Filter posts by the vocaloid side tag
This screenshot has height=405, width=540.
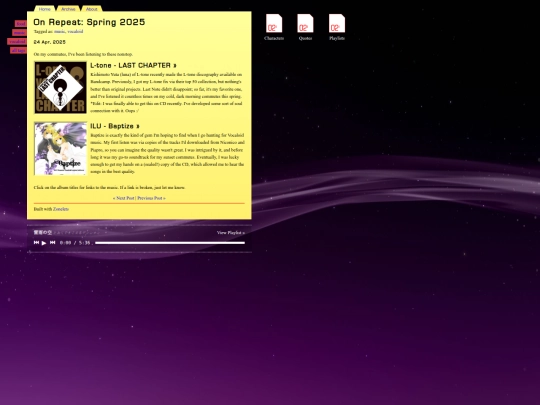[17, 42]
